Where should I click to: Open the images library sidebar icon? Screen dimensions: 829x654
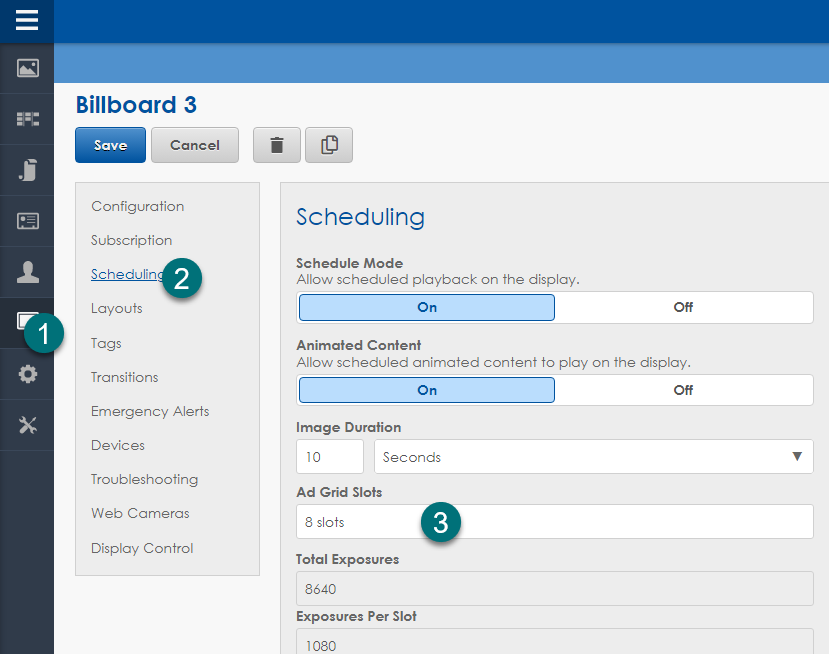pyautogui.click(x=27, y=68)
